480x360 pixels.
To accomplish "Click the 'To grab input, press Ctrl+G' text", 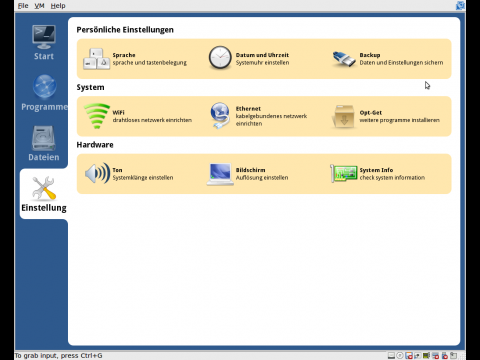I will coord(59,355).
